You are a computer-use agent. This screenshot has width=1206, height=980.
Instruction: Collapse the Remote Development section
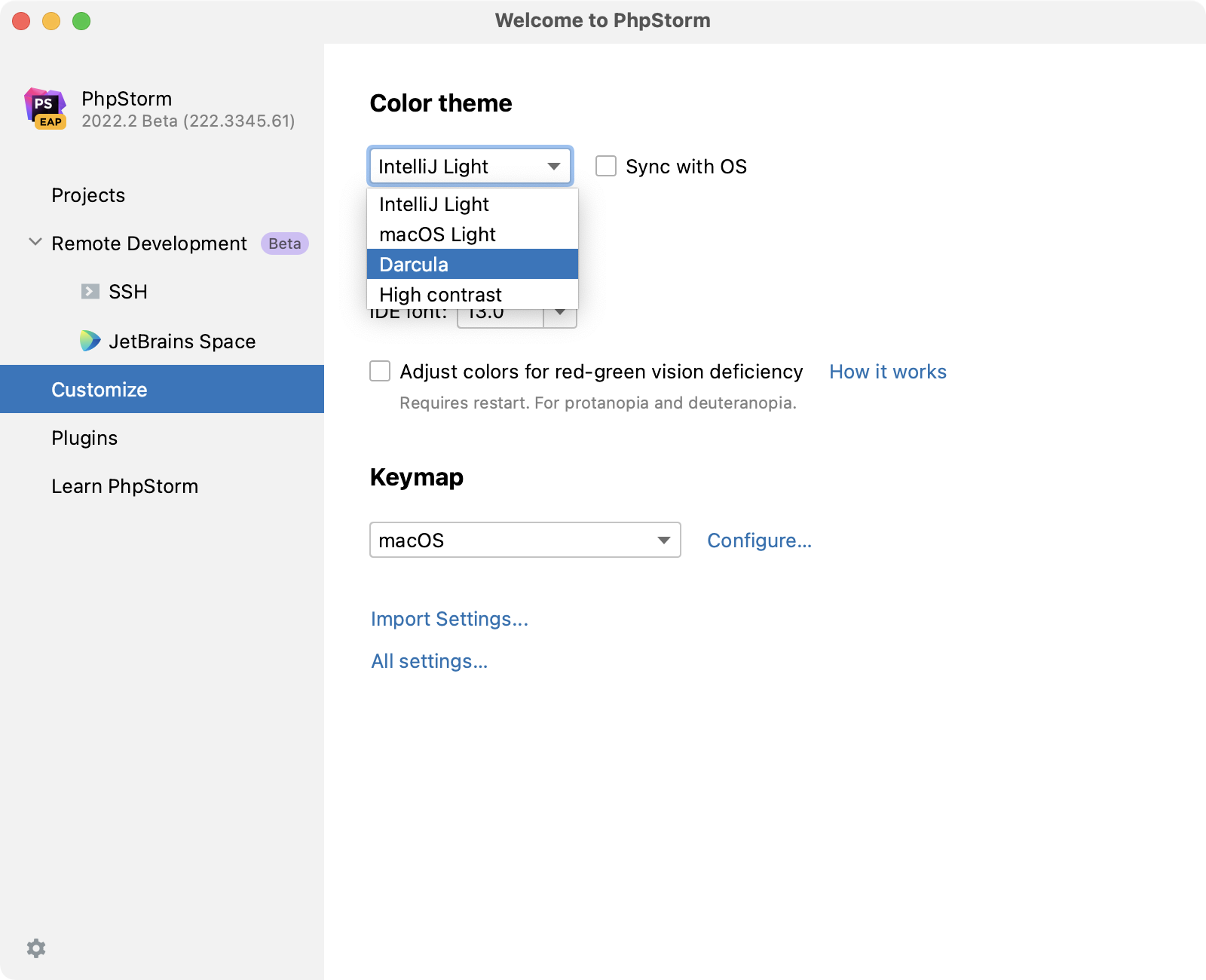pos(35,242)
